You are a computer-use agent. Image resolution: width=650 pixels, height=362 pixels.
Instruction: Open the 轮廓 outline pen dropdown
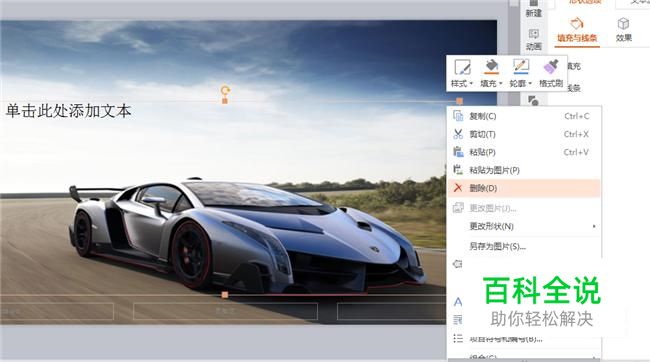pos(520,73)
